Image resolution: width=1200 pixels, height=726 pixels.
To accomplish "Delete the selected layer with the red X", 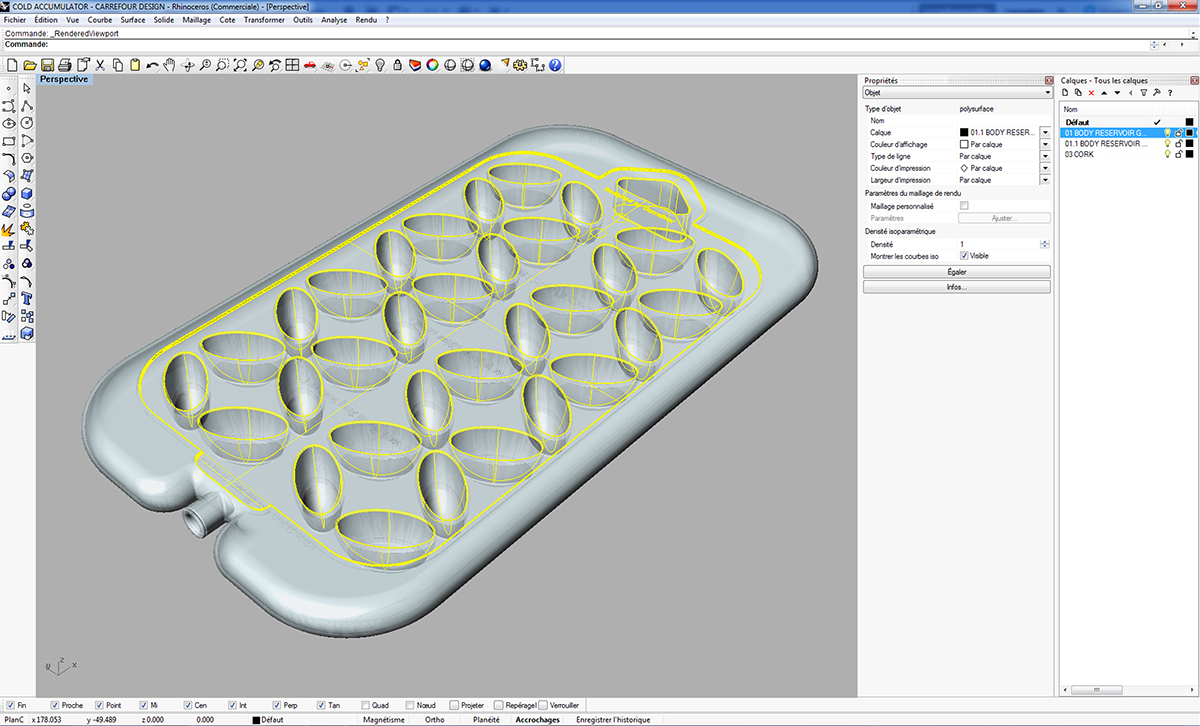I will 1091,92.
